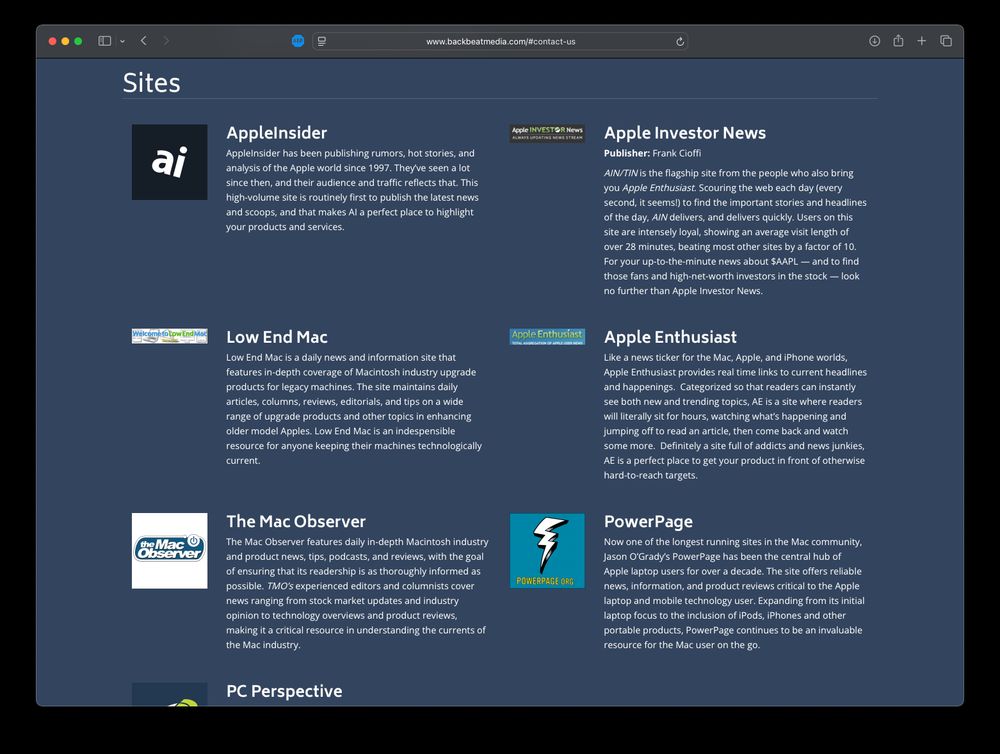
Task: Open the page settings icon in address bar
Action: 322,41
